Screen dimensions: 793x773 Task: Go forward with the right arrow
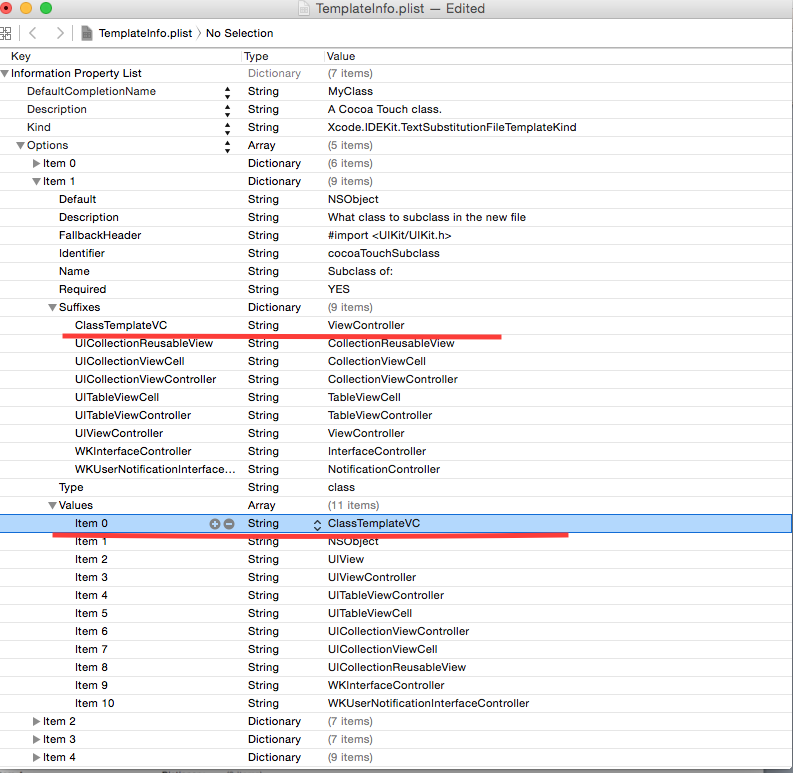[x=60, y=33]
